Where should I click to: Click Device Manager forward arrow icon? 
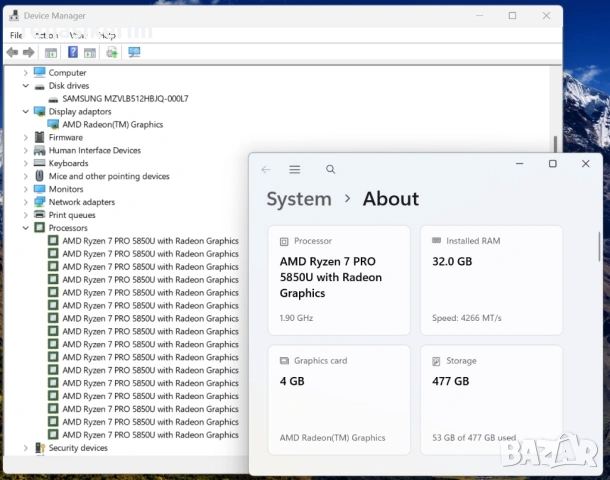28,52
